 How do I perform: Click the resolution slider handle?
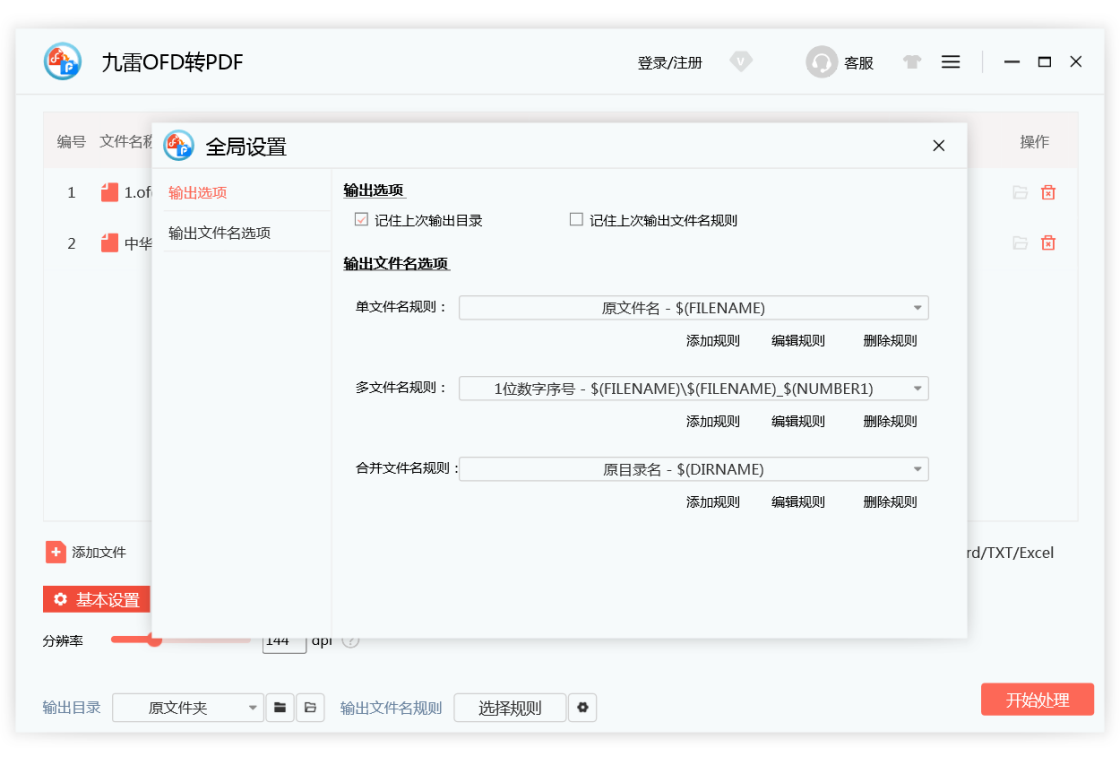pyautogui.click(x=154, y=640)
